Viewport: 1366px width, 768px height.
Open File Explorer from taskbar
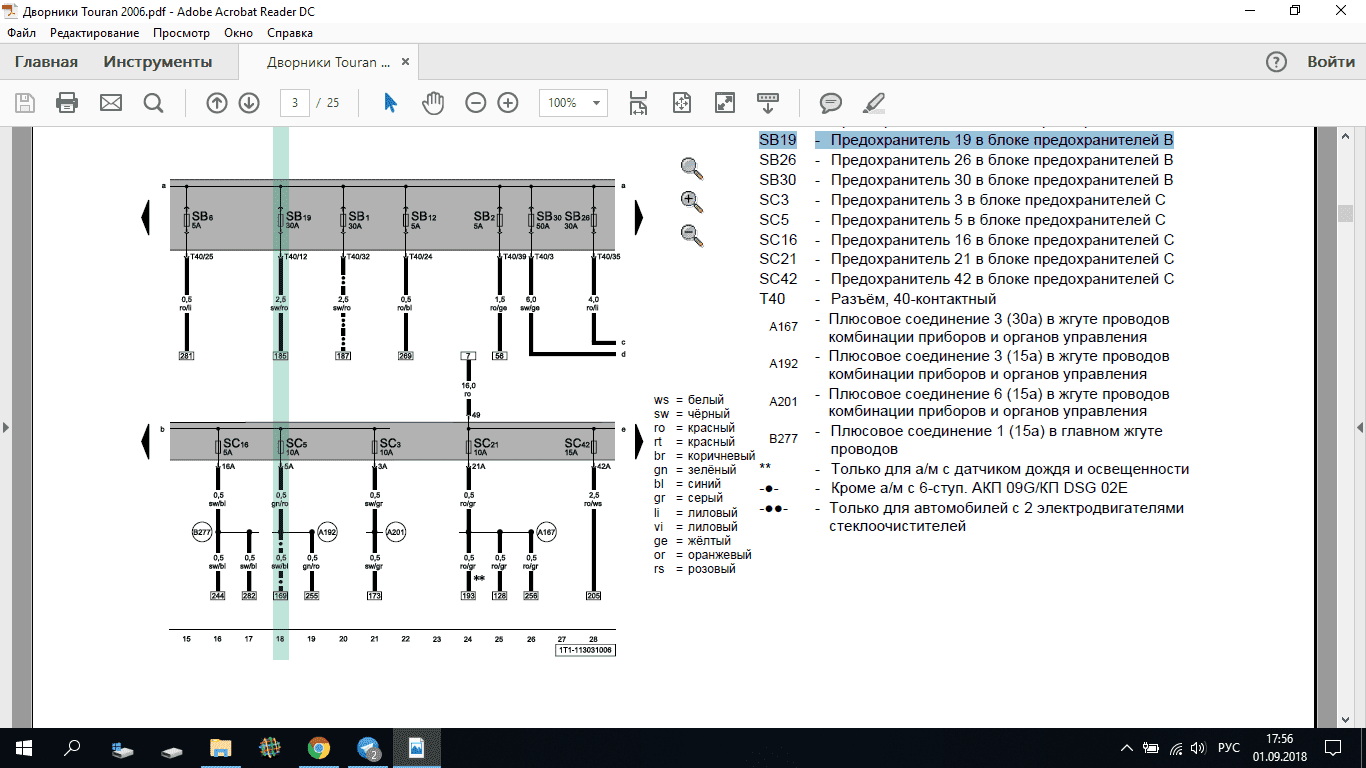pyautogui.click(x=221, y=748)
